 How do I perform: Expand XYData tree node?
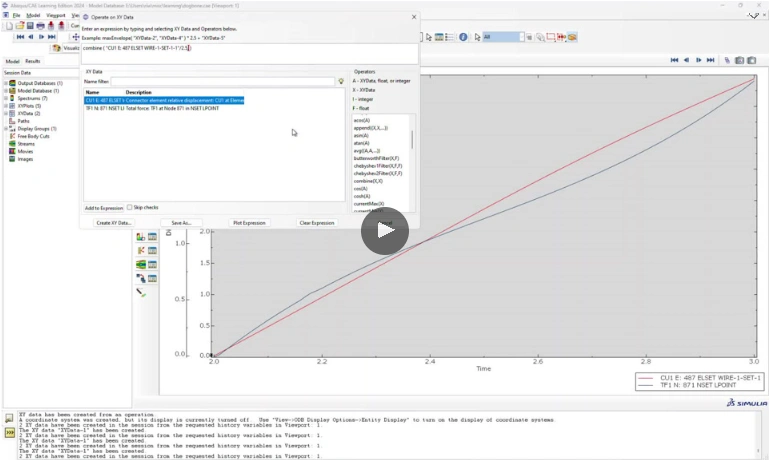point(6,113)
